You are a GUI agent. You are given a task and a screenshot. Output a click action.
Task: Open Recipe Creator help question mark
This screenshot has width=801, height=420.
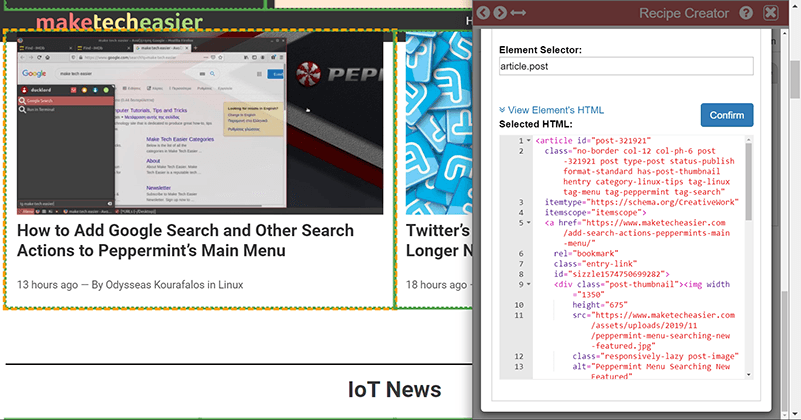click(746, 13)
